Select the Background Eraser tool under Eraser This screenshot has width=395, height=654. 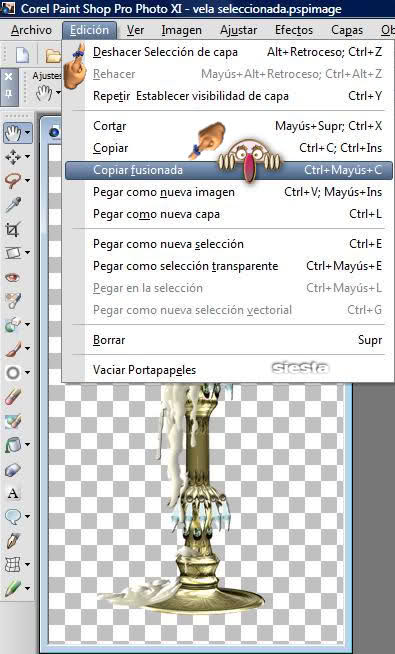click(x=13, y=421)
